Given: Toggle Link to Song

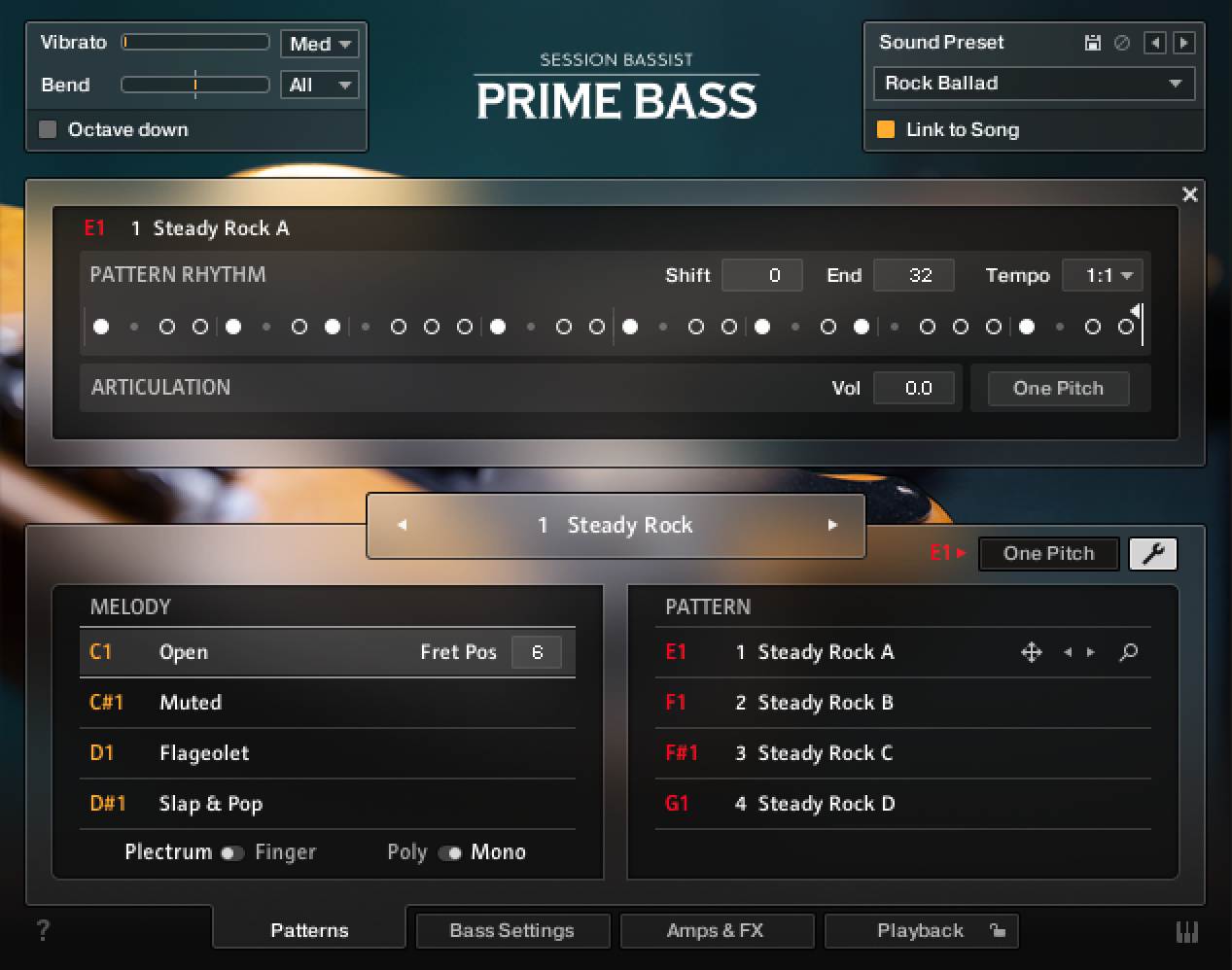Looking at the screenshot, I should click(887, 129).
